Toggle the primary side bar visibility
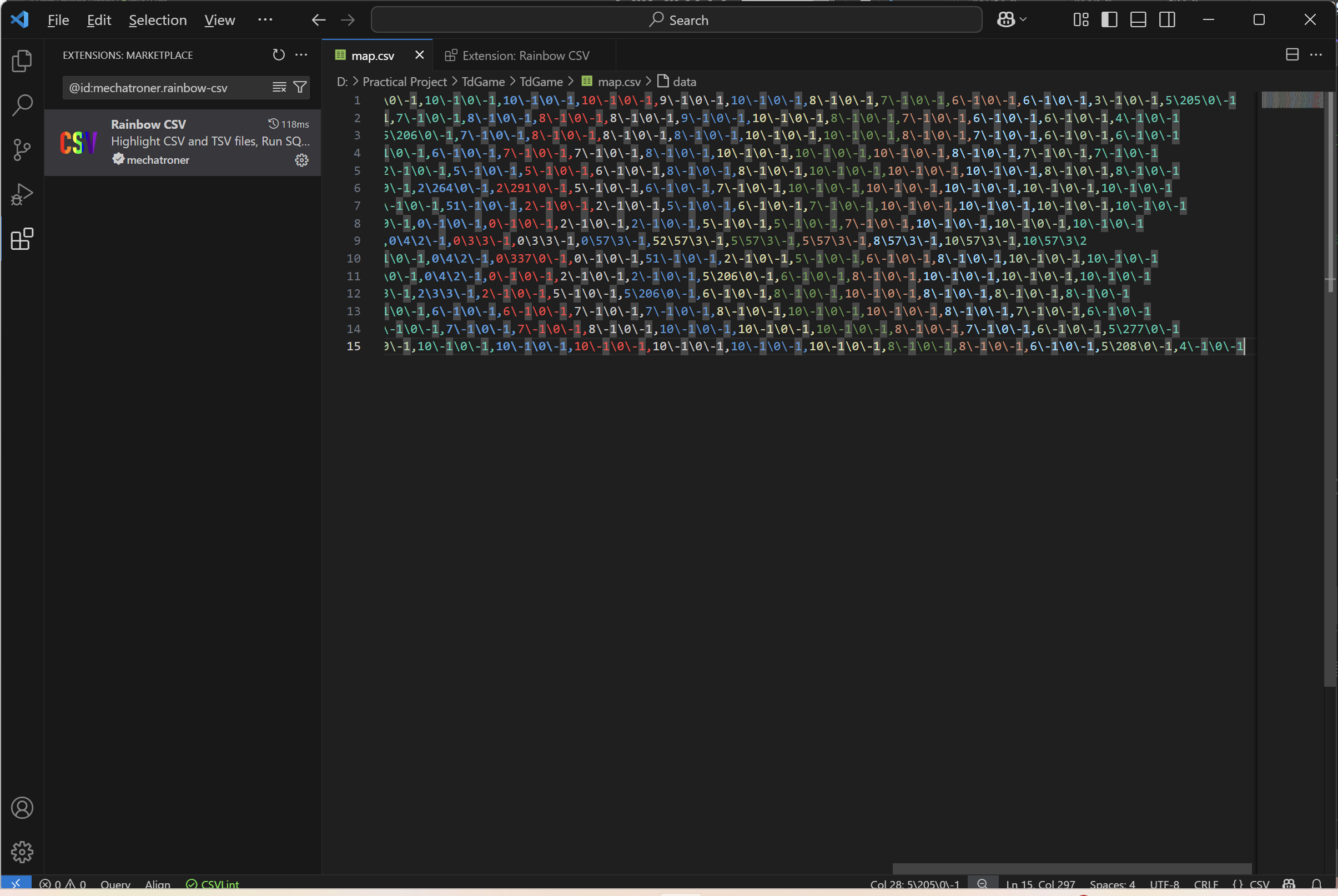1338x896 pixels. click(x=1109, y=20)
